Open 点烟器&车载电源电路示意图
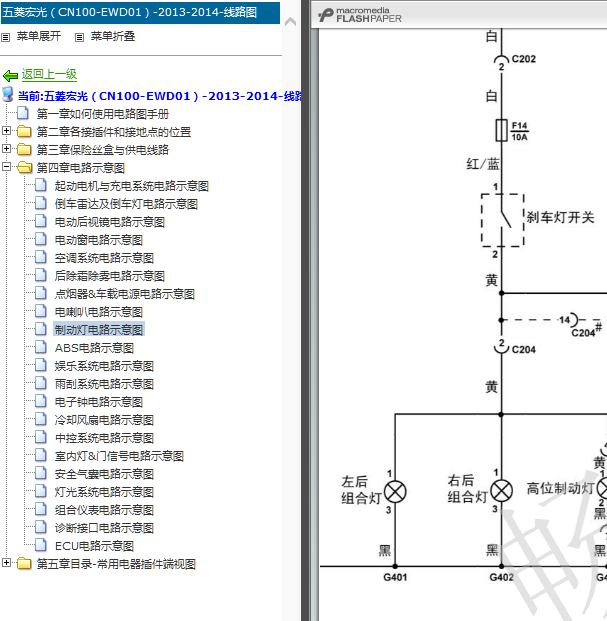The height and width of the screenshot is (621, 607). (x=125, y=294)
